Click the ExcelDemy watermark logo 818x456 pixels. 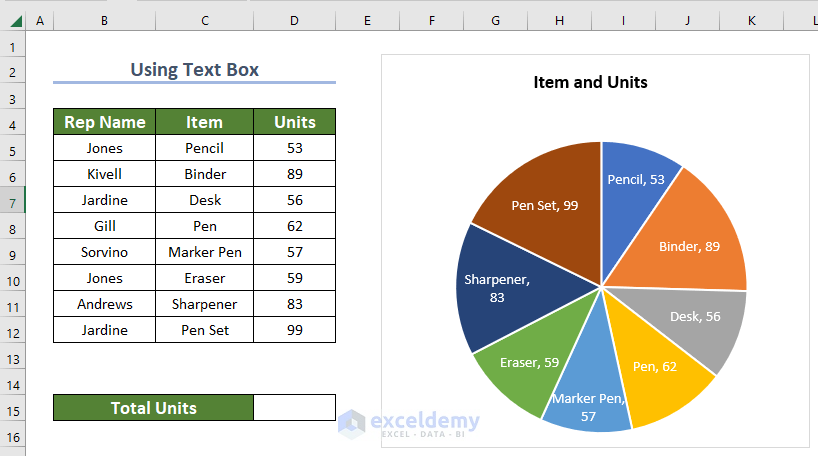351,424
